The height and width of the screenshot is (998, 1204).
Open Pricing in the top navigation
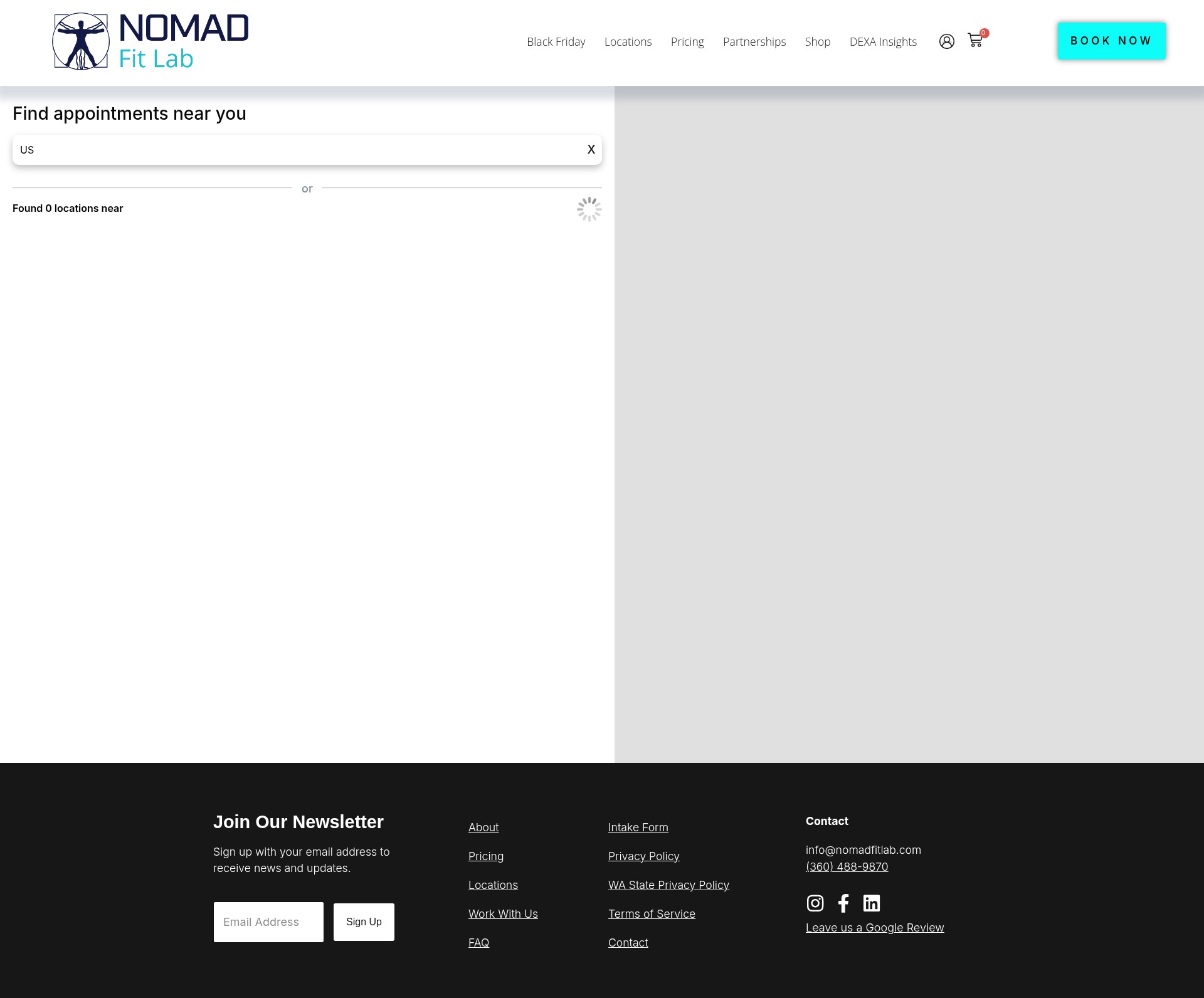687,42
